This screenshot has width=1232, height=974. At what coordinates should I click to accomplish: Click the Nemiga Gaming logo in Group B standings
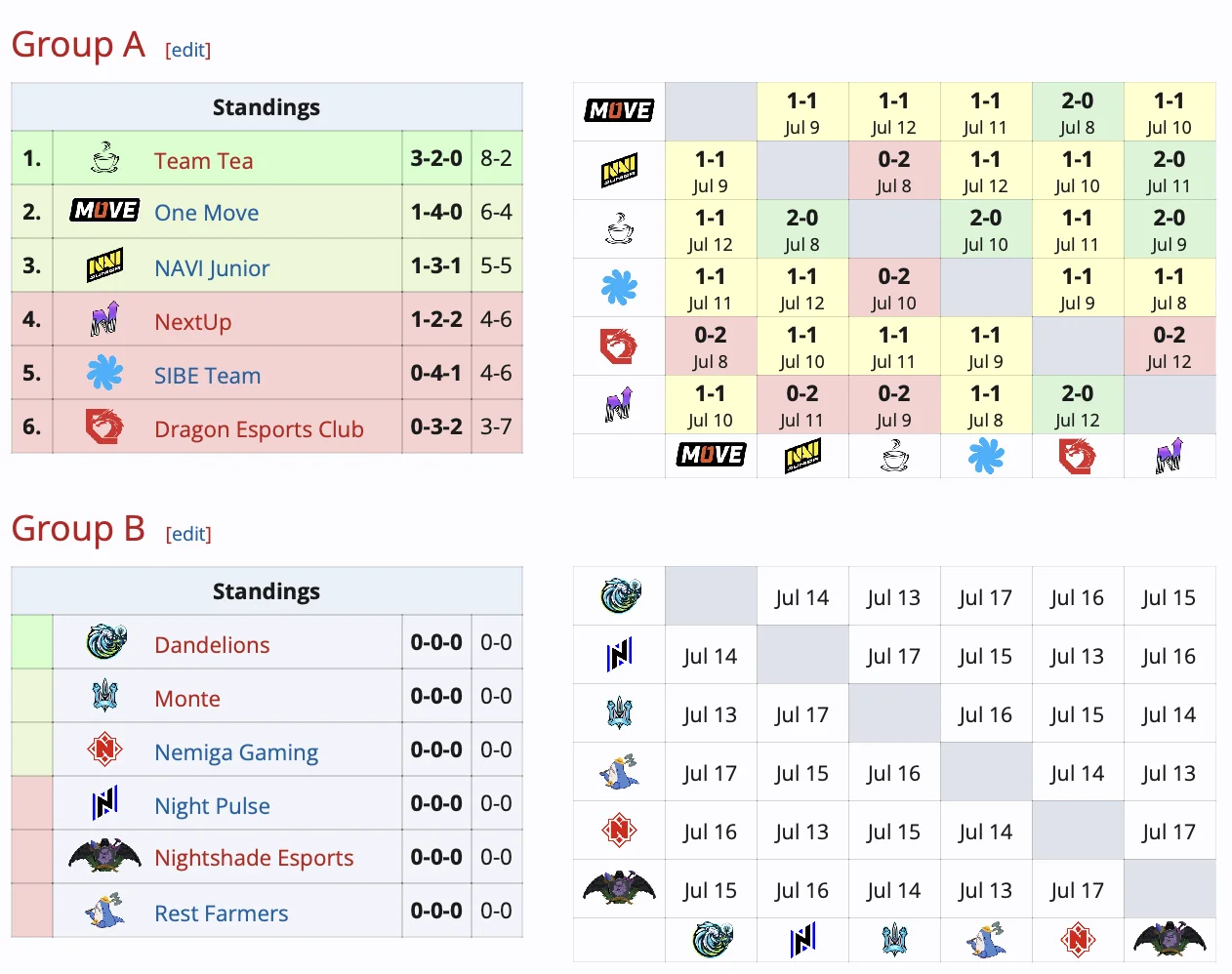click(104, 750)
